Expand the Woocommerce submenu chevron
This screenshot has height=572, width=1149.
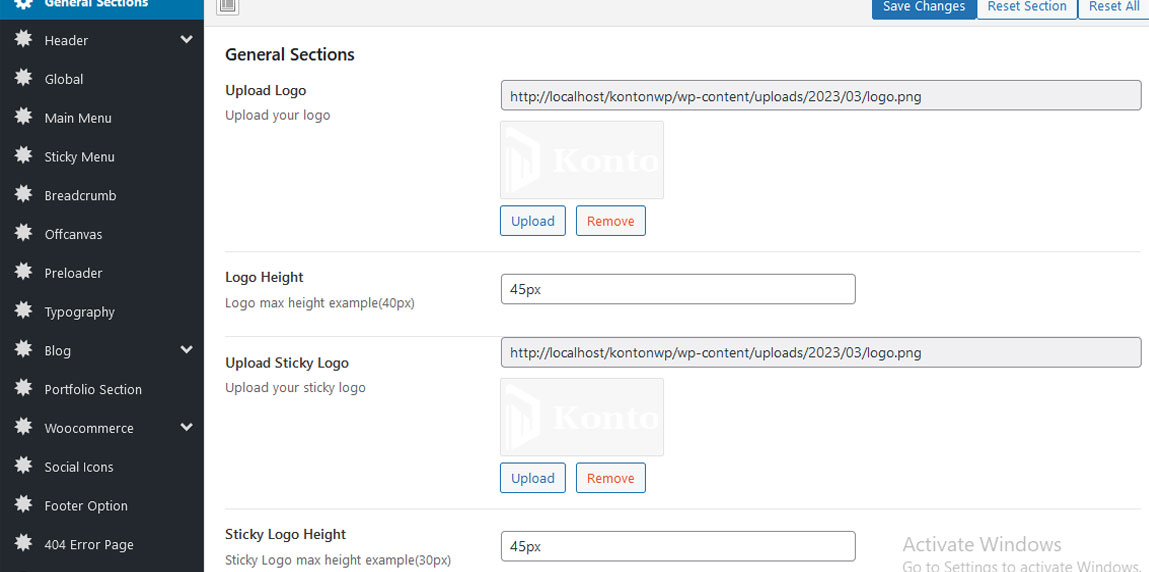point(186,428)
